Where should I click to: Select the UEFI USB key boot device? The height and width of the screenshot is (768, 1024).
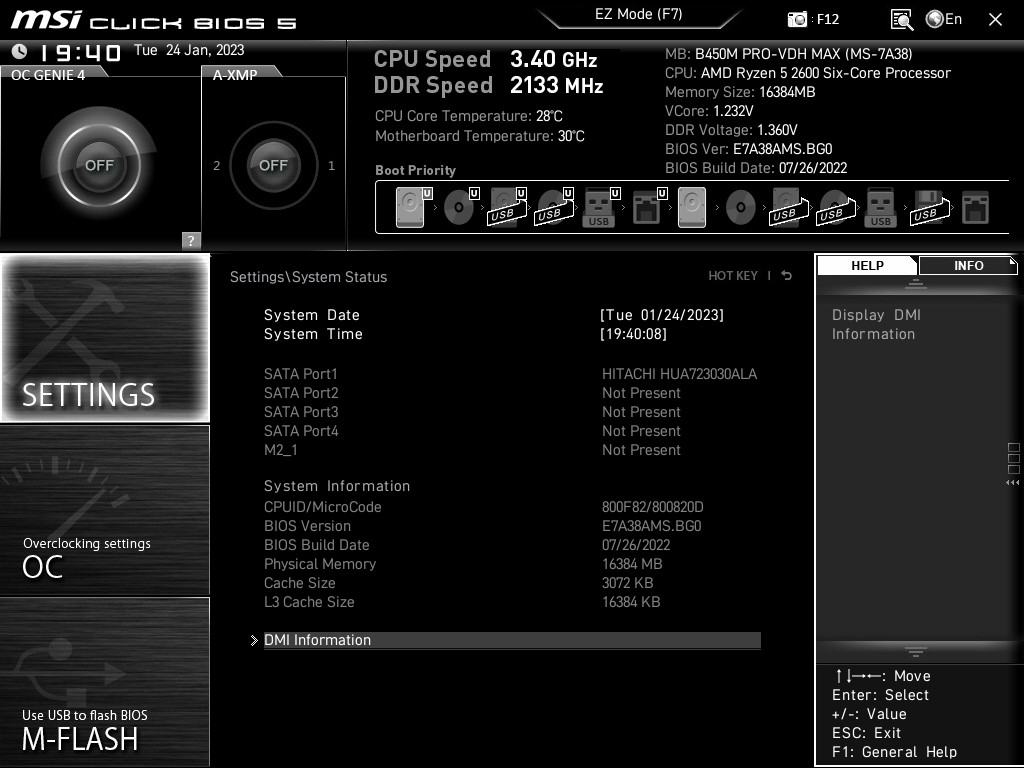tap(601, 207)
